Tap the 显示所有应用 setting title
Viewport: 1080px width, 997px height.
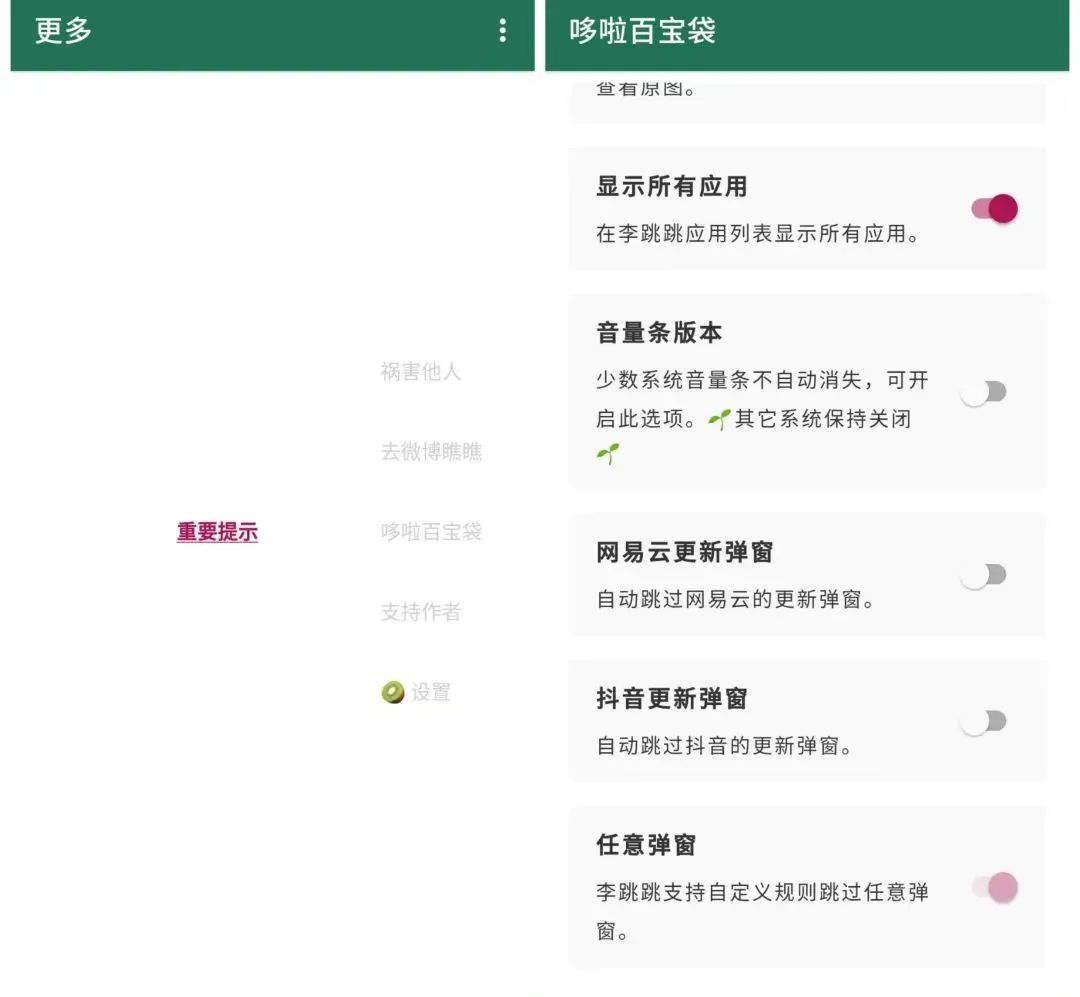tap(671, 187)
